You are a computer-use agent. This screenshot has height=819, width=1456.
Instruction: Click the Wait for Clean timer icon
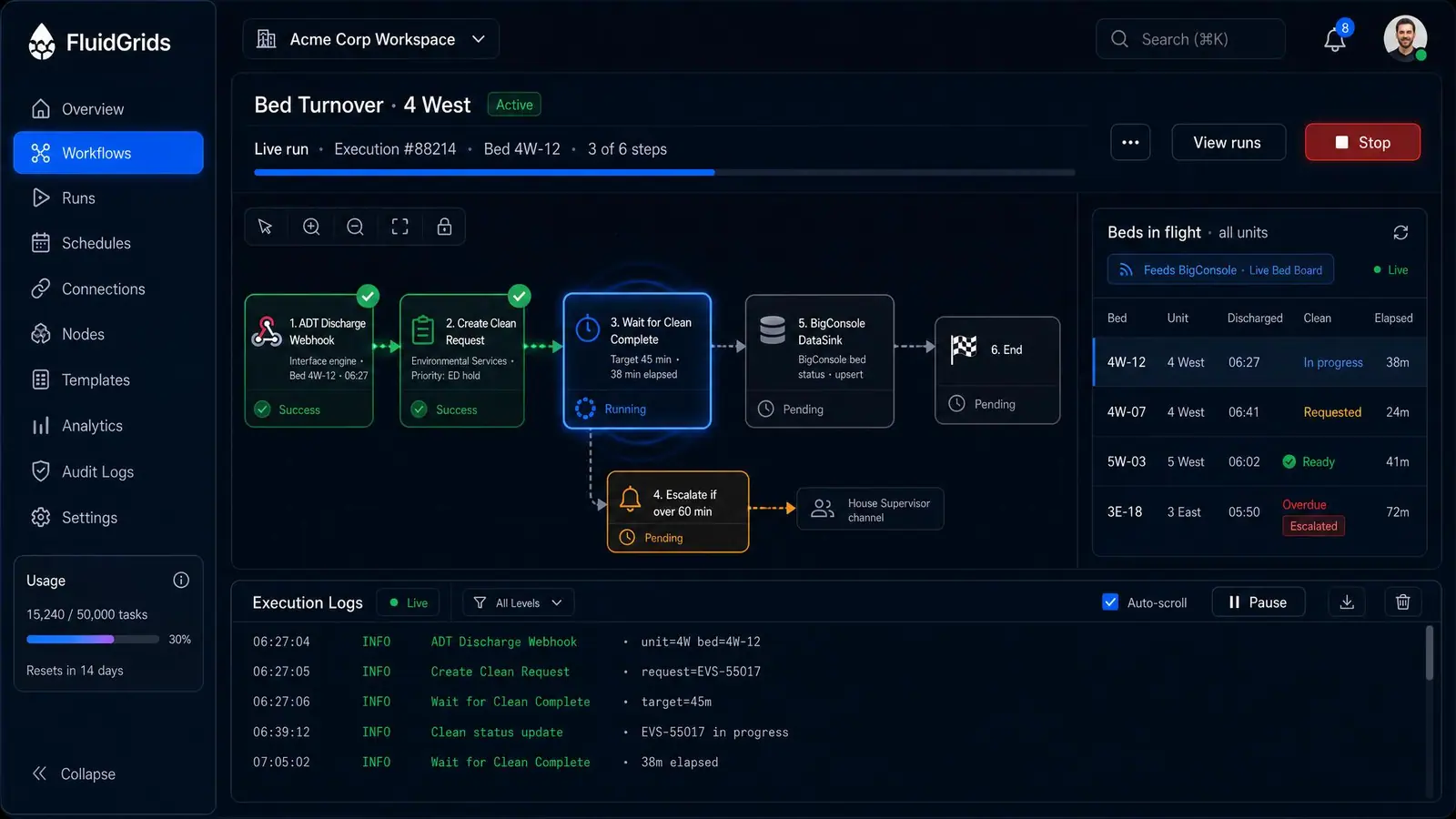[588, 329]
